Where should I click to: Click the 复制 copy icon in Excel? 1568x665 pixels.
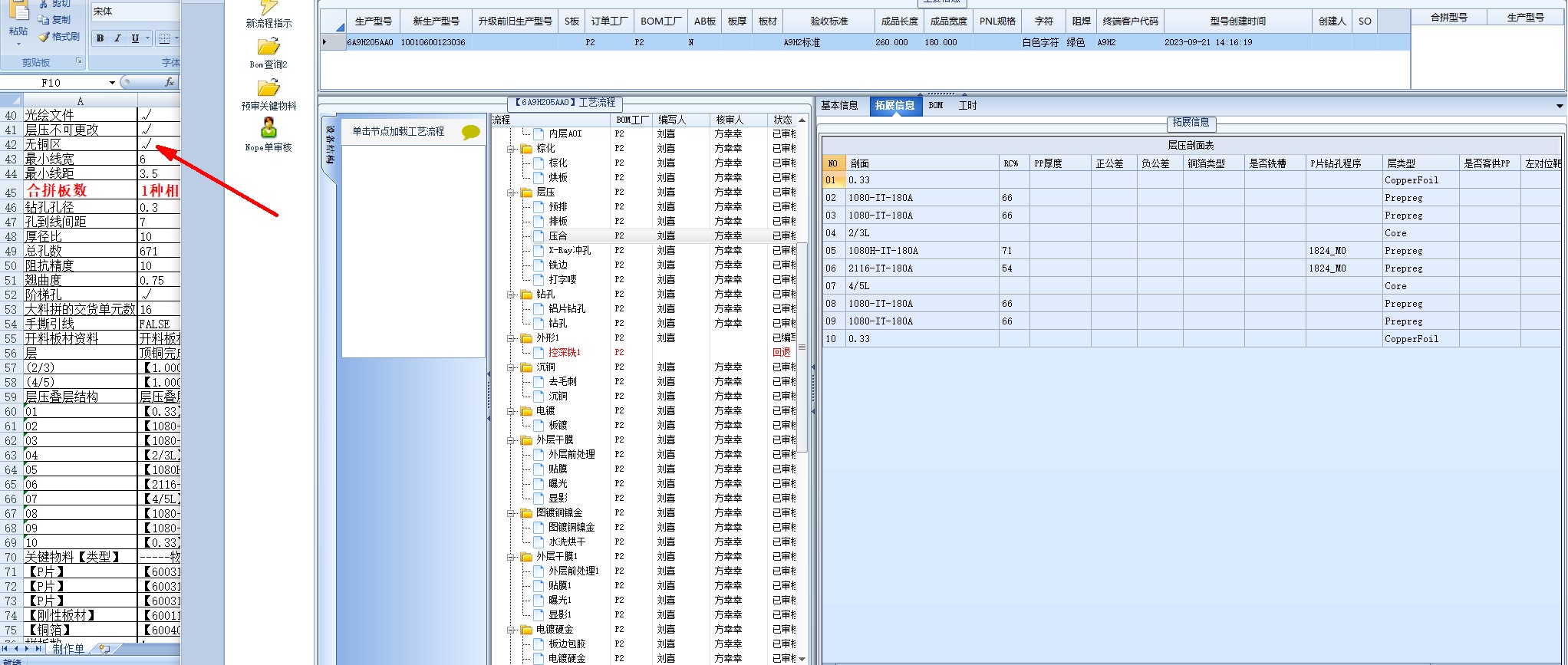coord(44,20)
